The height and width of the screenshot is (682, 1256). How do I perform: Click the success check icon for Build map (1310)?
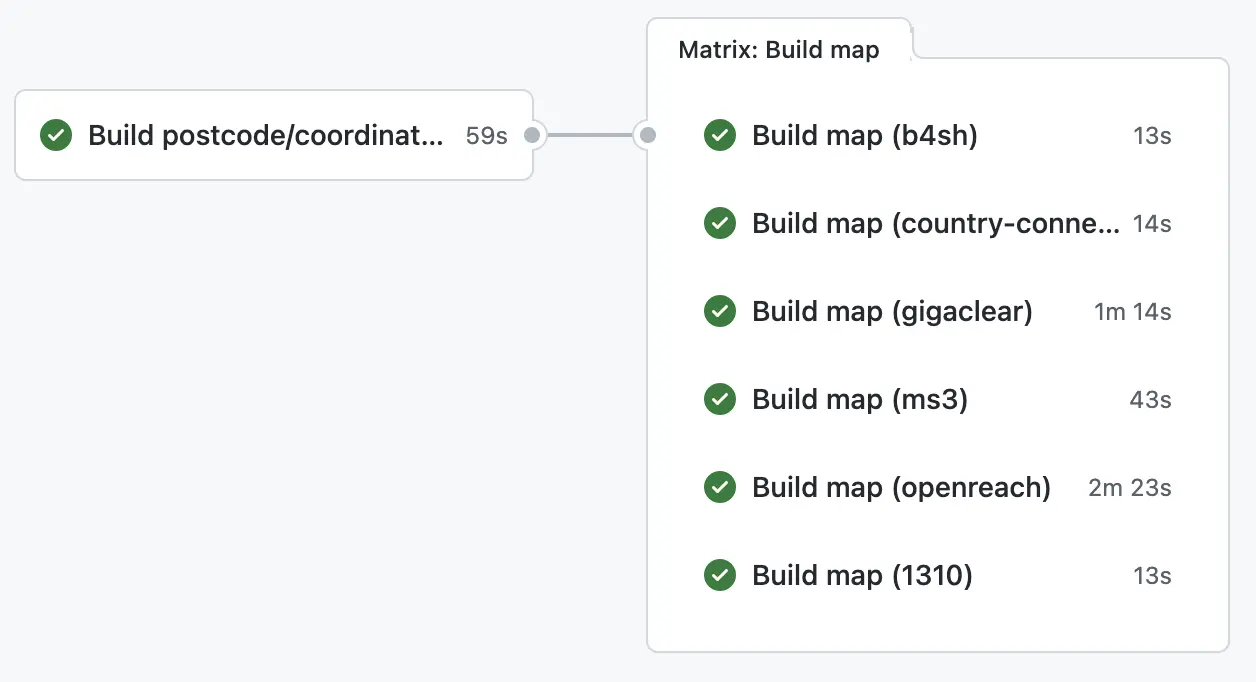(x=720, y=575)
